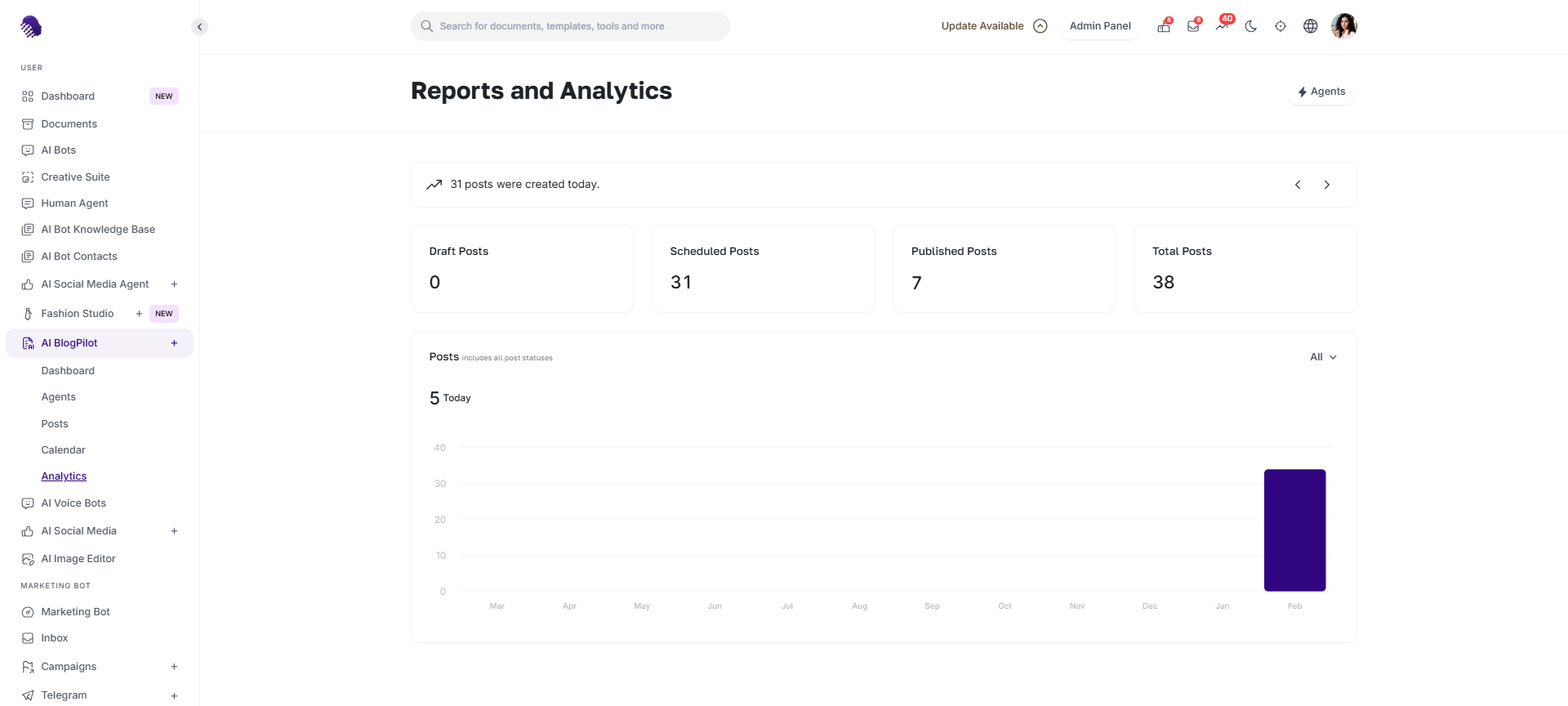The width and height of the screenshot is (1568, 706).
Task: Click the AI Bots chat icon
Action: (x=28, y=150)
